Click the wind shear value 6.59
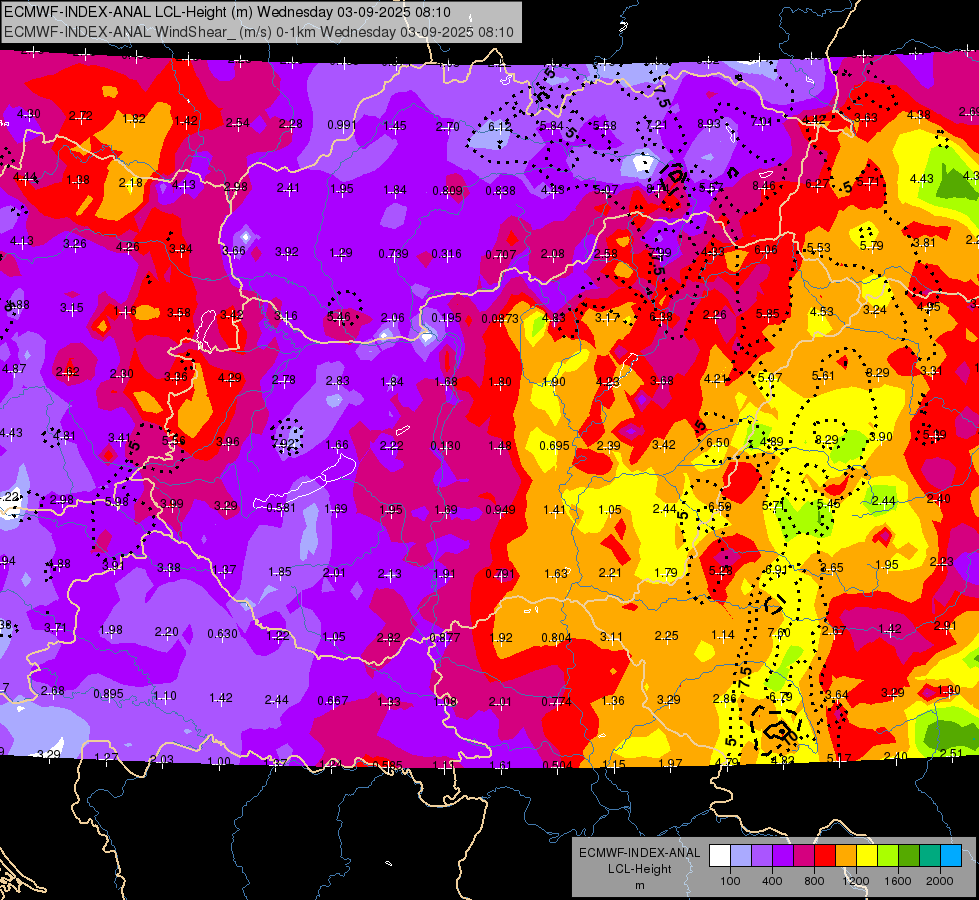Viewport: 979px width, 900px height. tap(719, 507)
